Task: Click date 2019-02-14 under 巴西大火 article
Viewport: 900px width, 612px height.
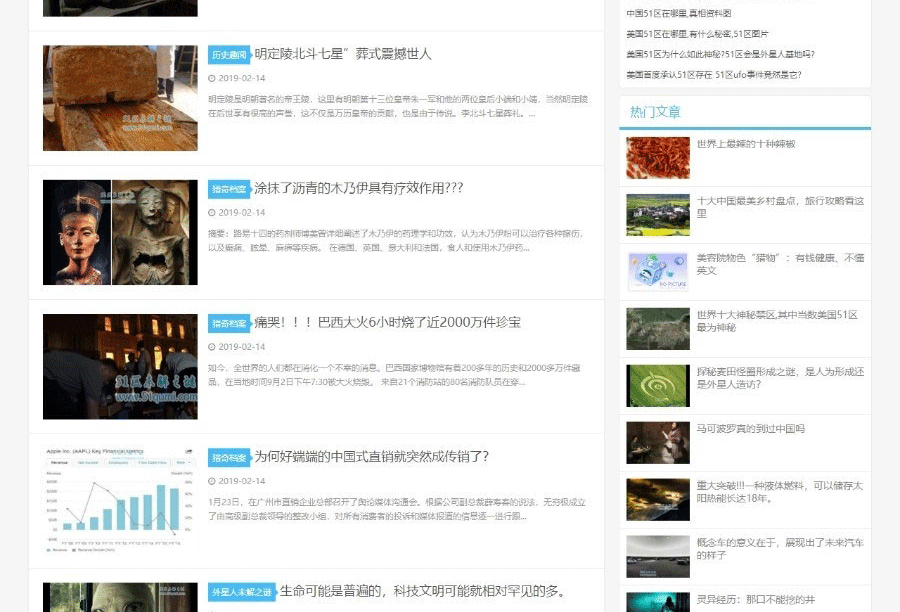Action: pos(242,347)
